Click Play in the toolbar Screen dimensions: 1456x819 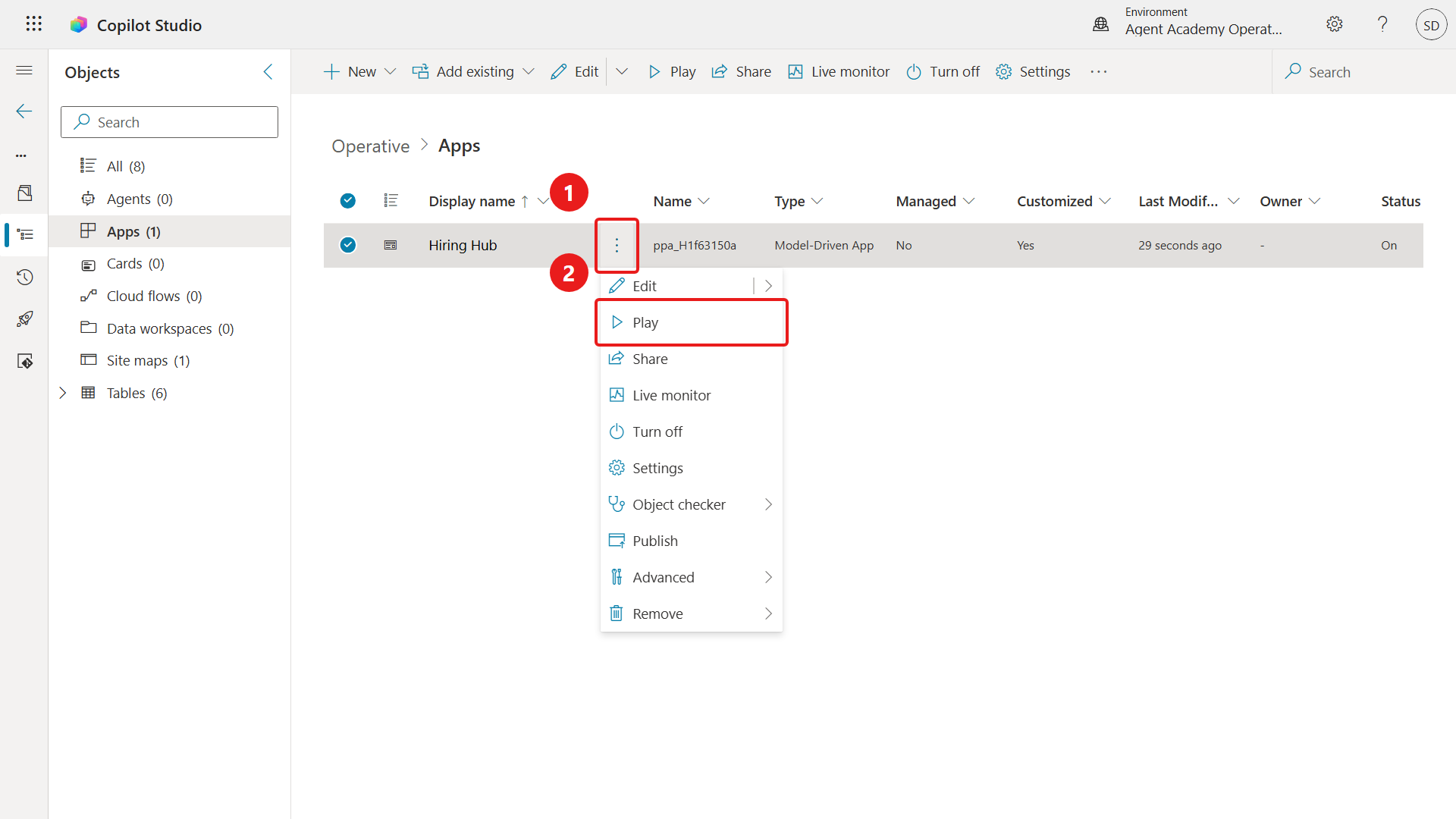tap(672, 71)
